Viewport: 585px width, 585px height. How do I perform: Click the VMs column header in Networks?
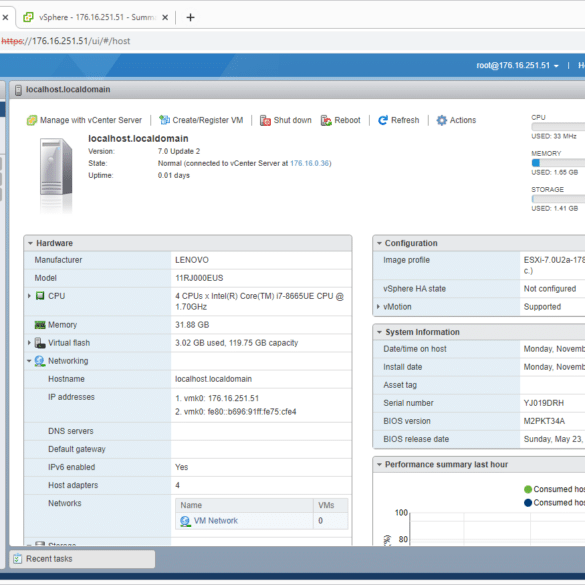point(331,506)
